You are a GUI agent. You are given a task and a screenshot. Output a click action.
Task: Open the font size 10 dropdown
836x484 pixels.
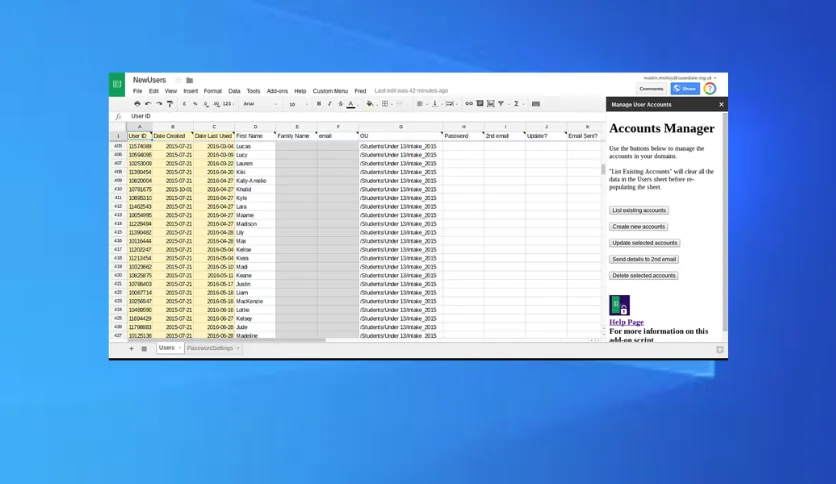(x=298, y=104)
